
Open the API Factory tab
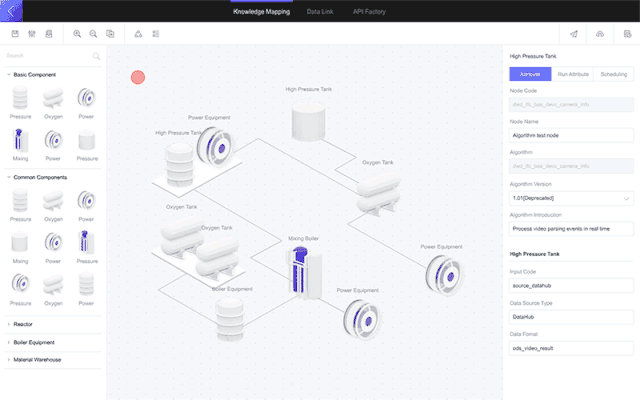[370, 11]
